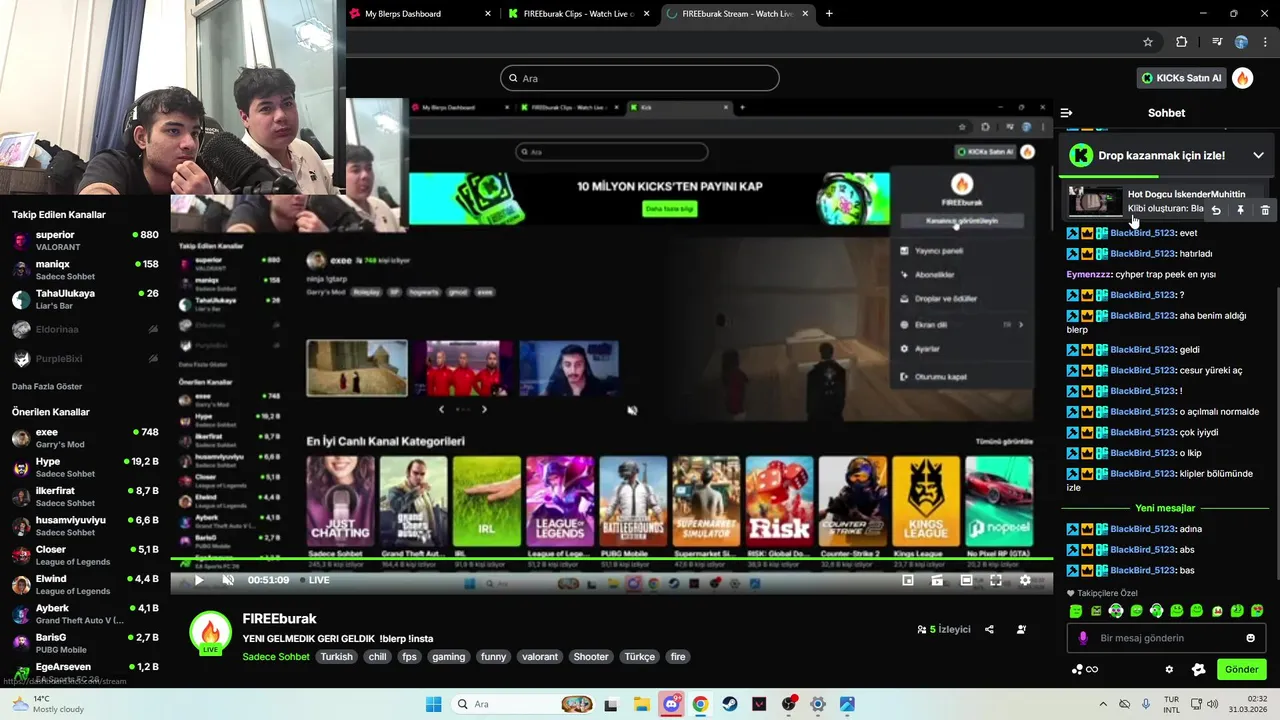Bookmark this page with the star icon
The width and height of the screenshot is (1280, 720).
(1148, 42)
